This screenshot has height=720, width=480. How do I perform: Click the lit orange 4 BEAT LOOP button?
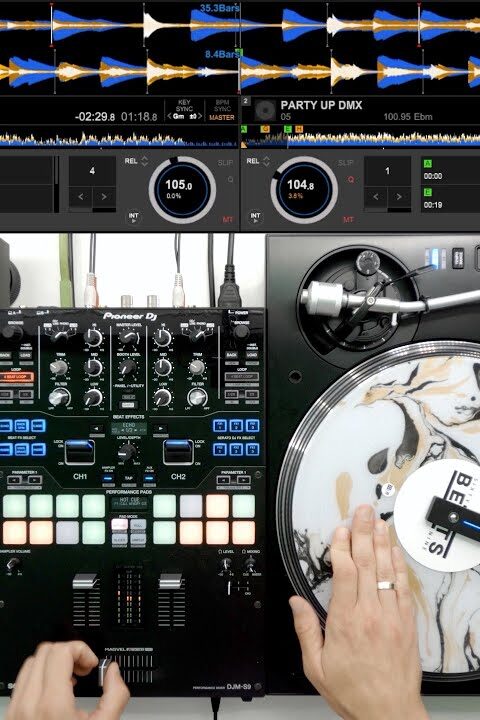click(17, 377)
